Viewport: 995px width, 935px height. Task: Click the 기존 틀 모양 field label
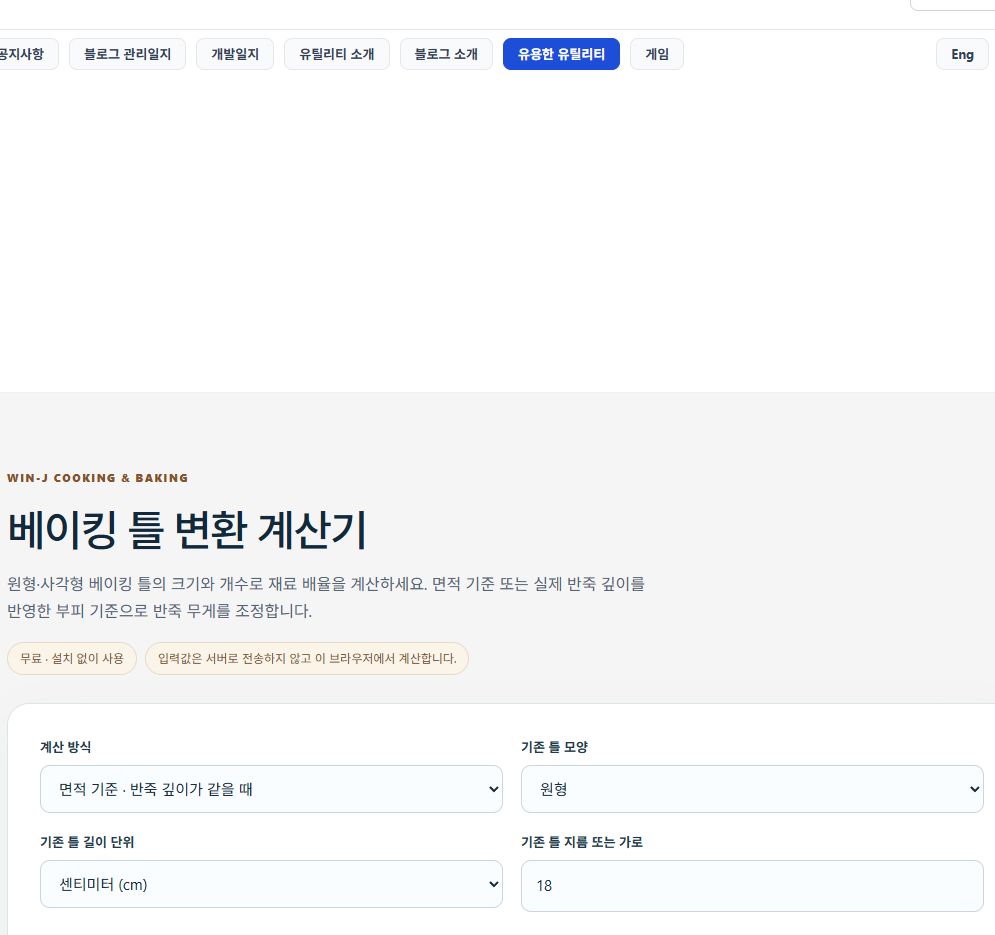(x=555, y=747)
